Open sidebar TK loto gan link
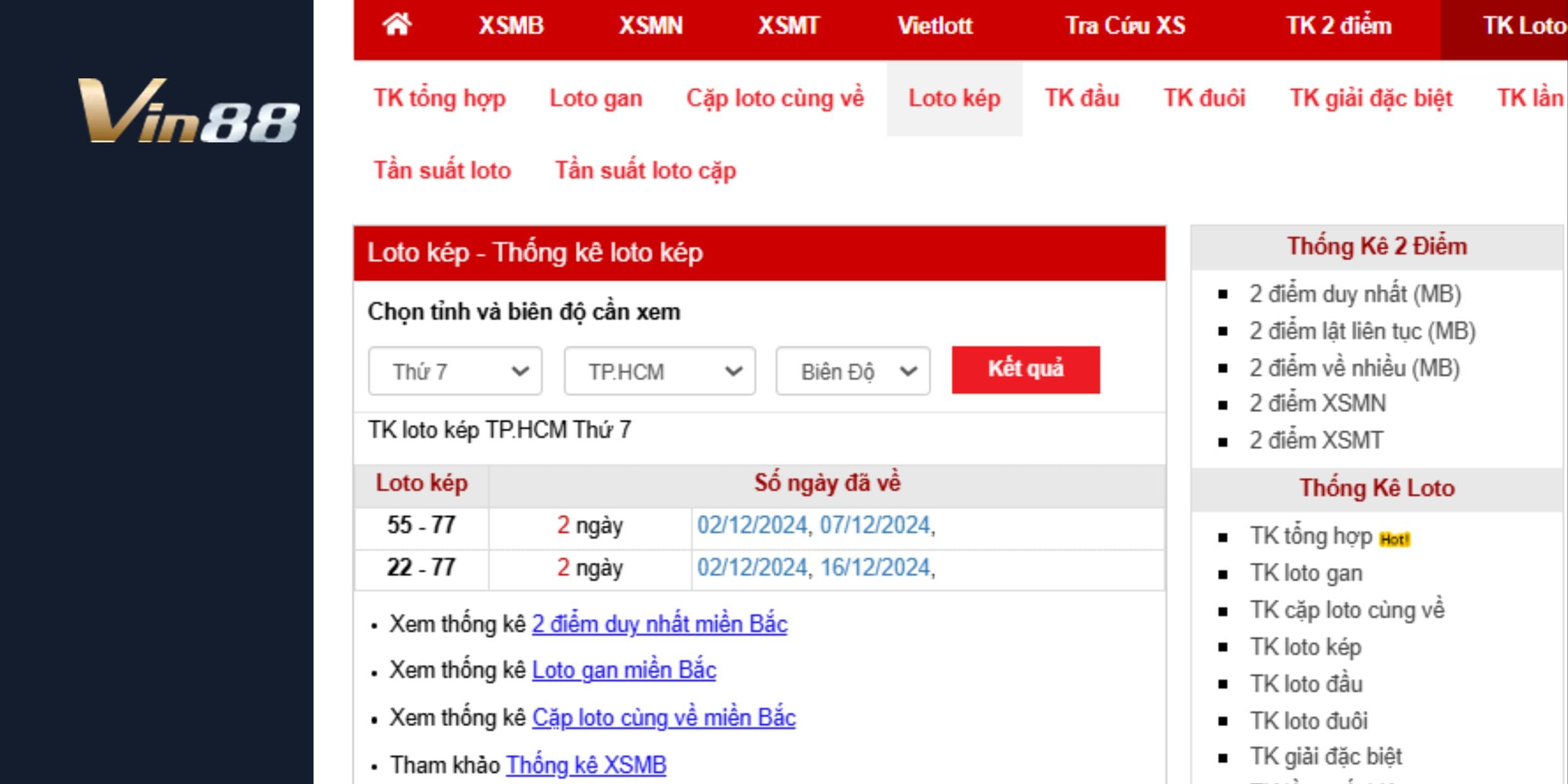The image size is (1568, 784). (1306, 573)
